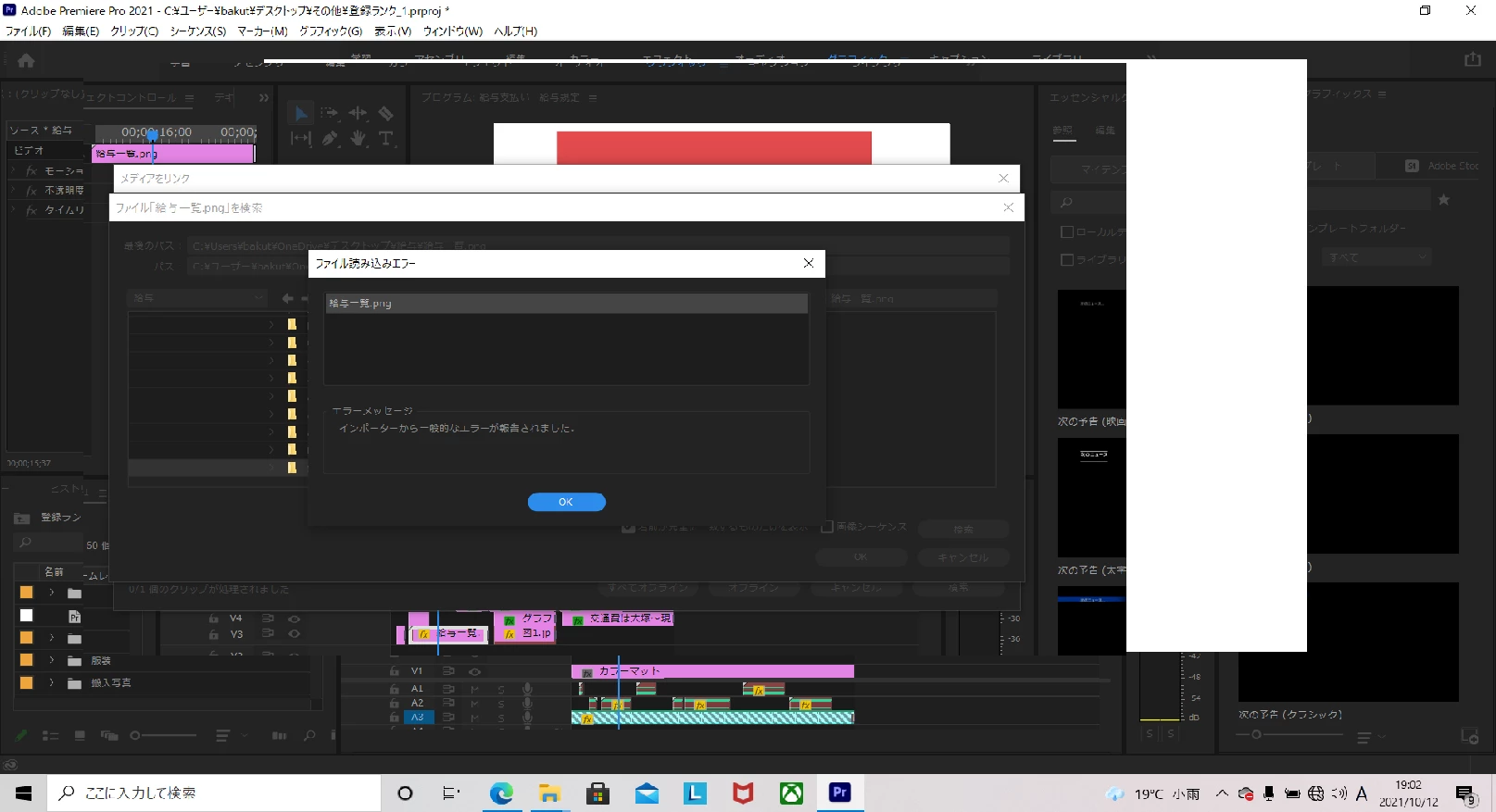Open the Effect Controls panel menu
The image size is (1496, 812).
tap(189, 97)
